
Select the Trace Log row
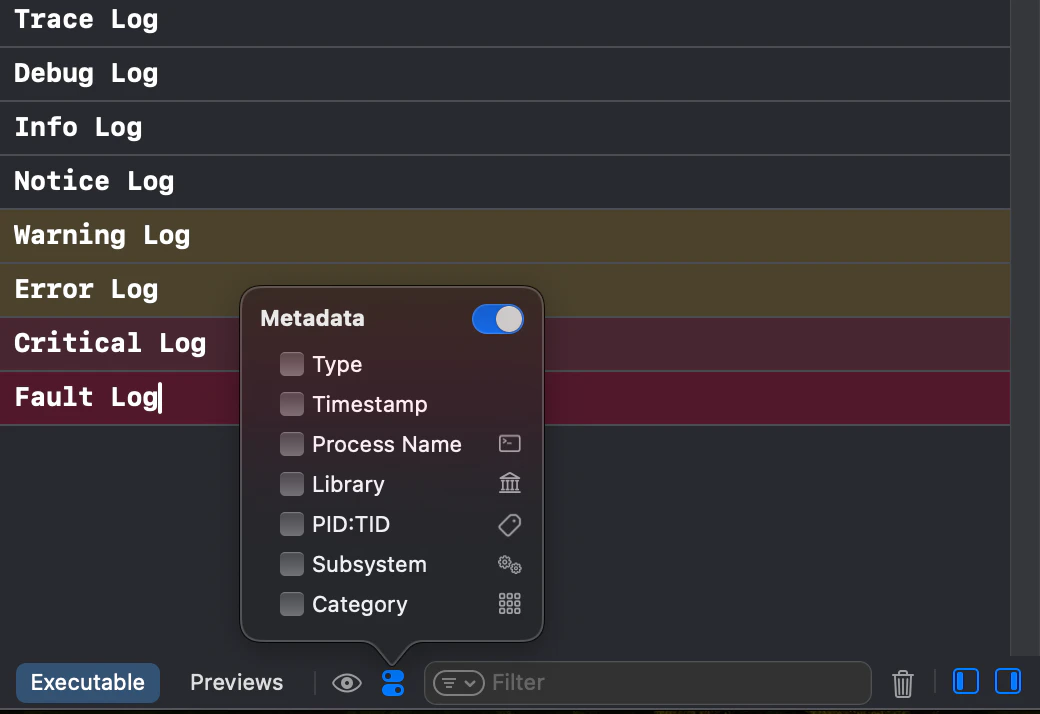505,23
